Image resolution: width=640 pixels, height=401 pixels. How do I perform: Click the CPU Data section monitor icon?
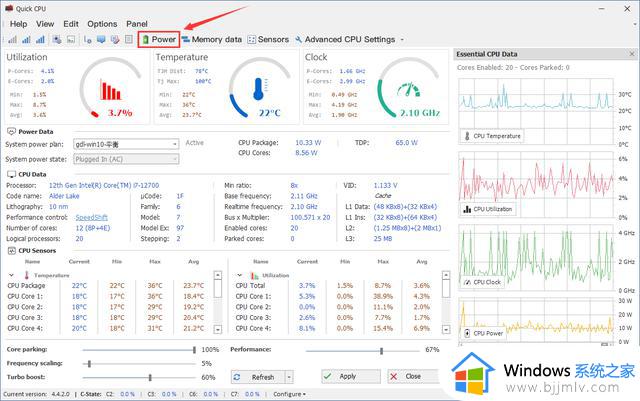[11, 174]
